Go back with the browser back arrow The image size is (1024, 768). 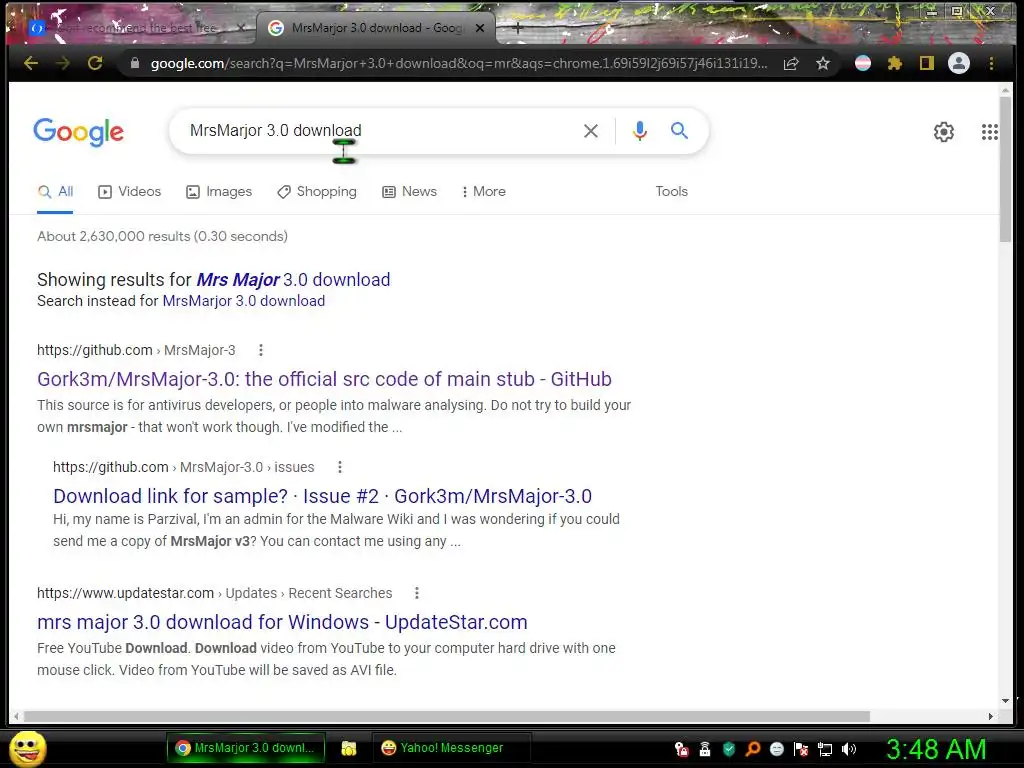point(31,63)
